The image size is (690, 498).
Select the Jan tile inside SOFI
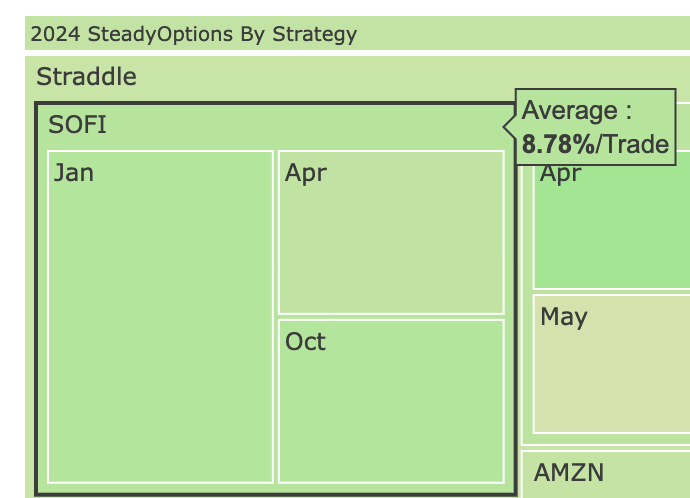coord(160,317)
